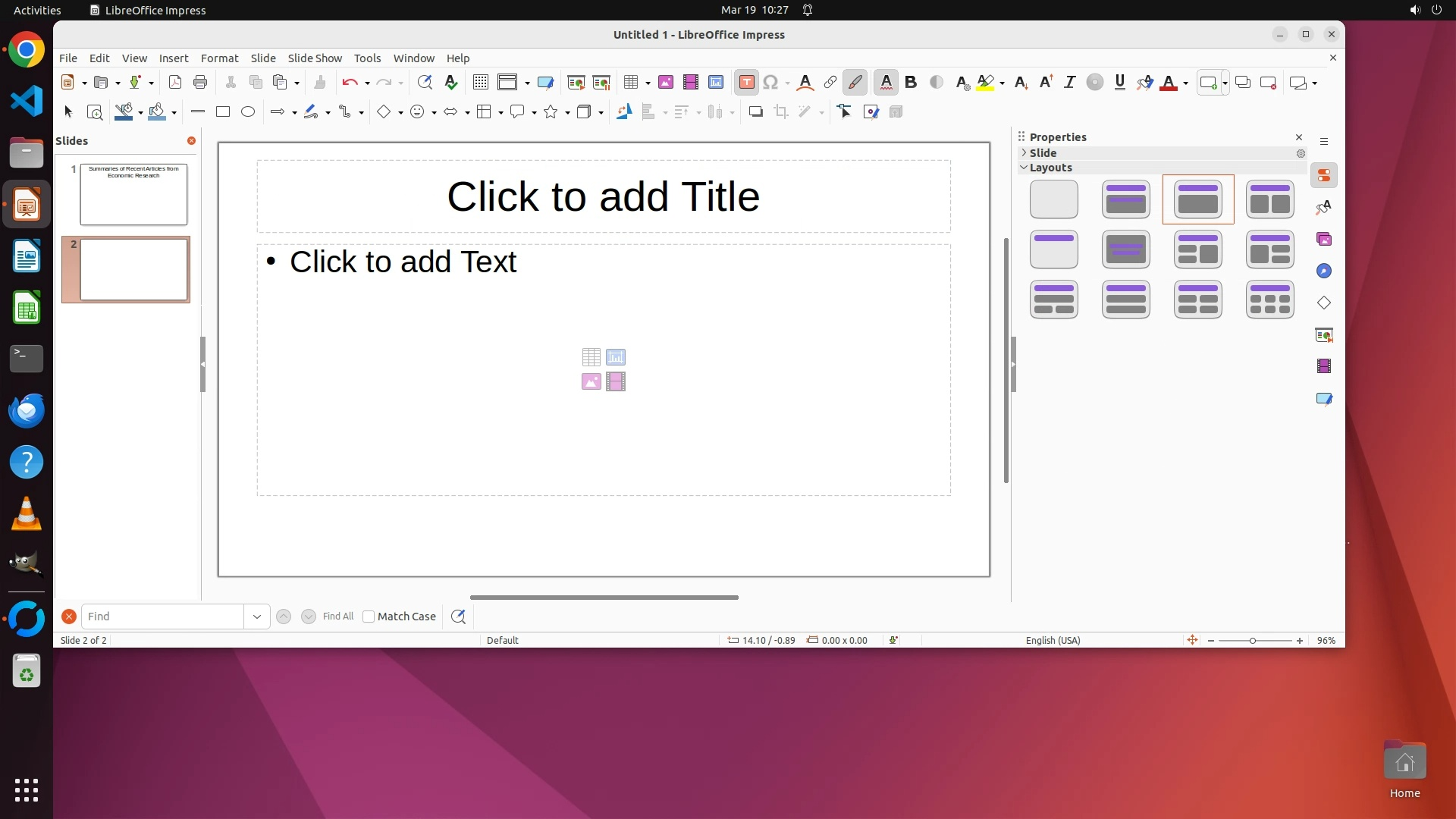
Task: Click the Print toolbar icon
Action: [200, 83]
